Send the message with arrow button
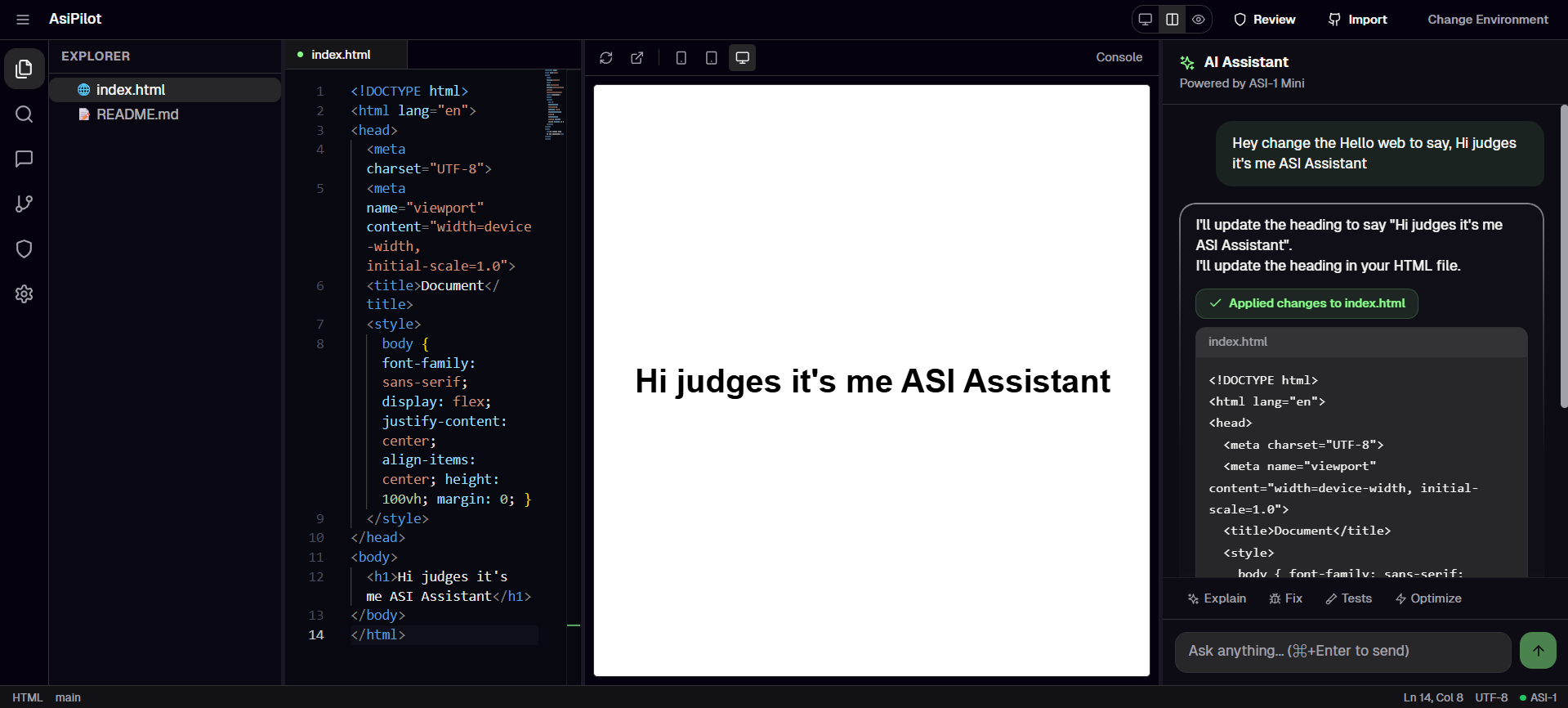 1539,651
